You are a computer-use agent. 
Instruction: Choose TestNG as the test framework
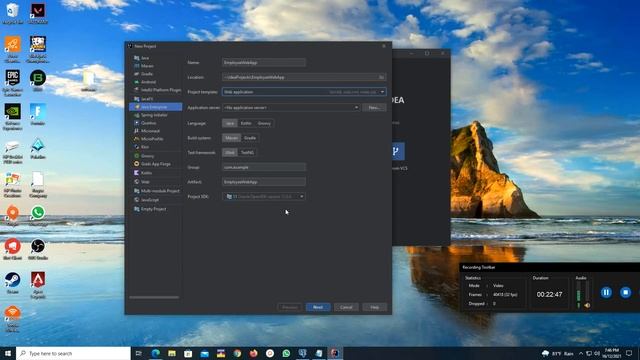point(247,152)
